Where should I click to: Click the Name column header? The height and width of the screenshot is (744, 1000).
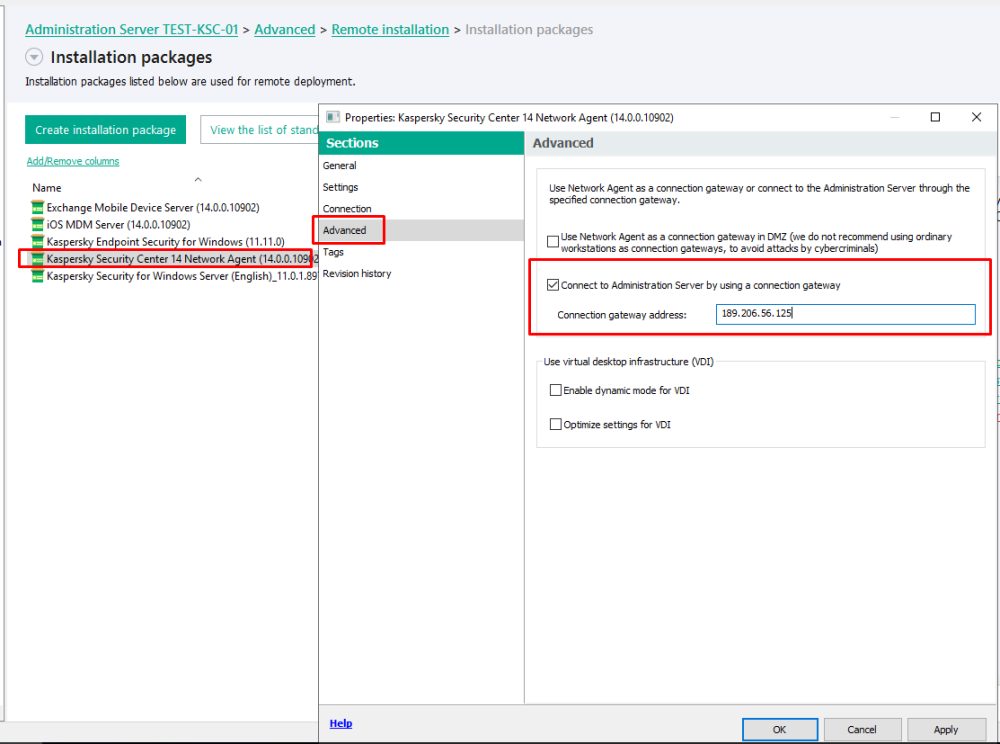point(47,188)
